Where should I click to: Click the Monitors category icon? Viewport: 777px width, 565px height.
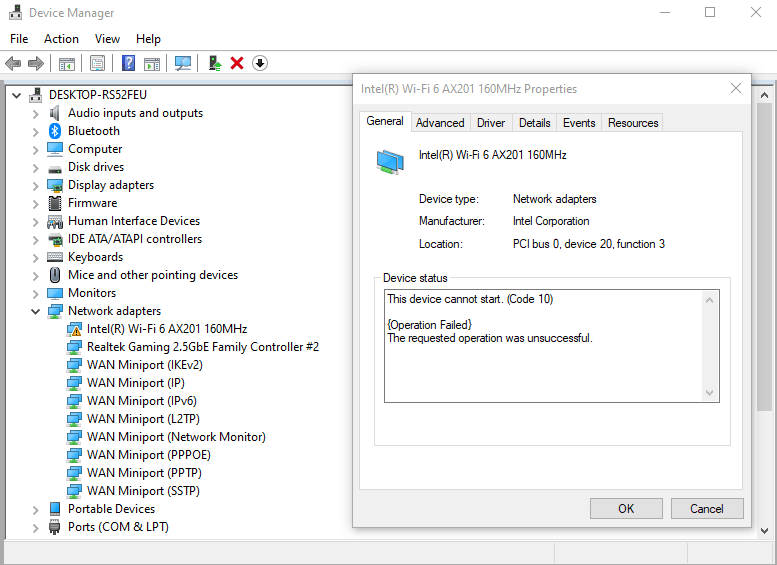coord(55,293)
